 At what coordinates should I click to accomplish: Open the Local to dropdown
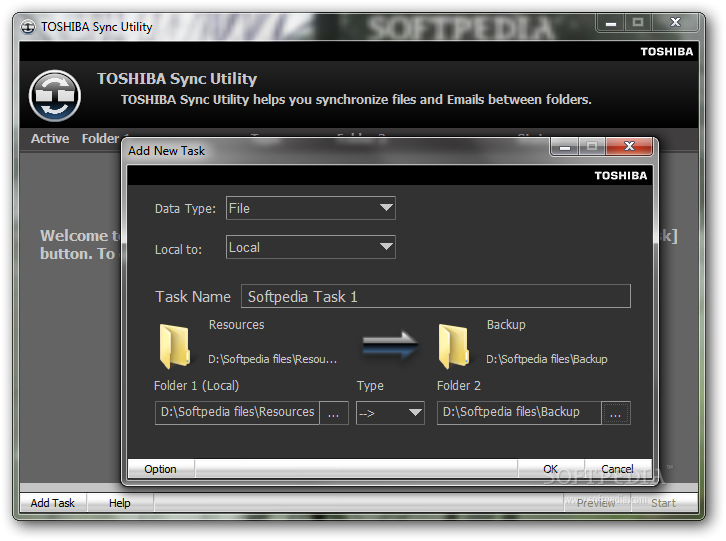(x=310, y=247)
